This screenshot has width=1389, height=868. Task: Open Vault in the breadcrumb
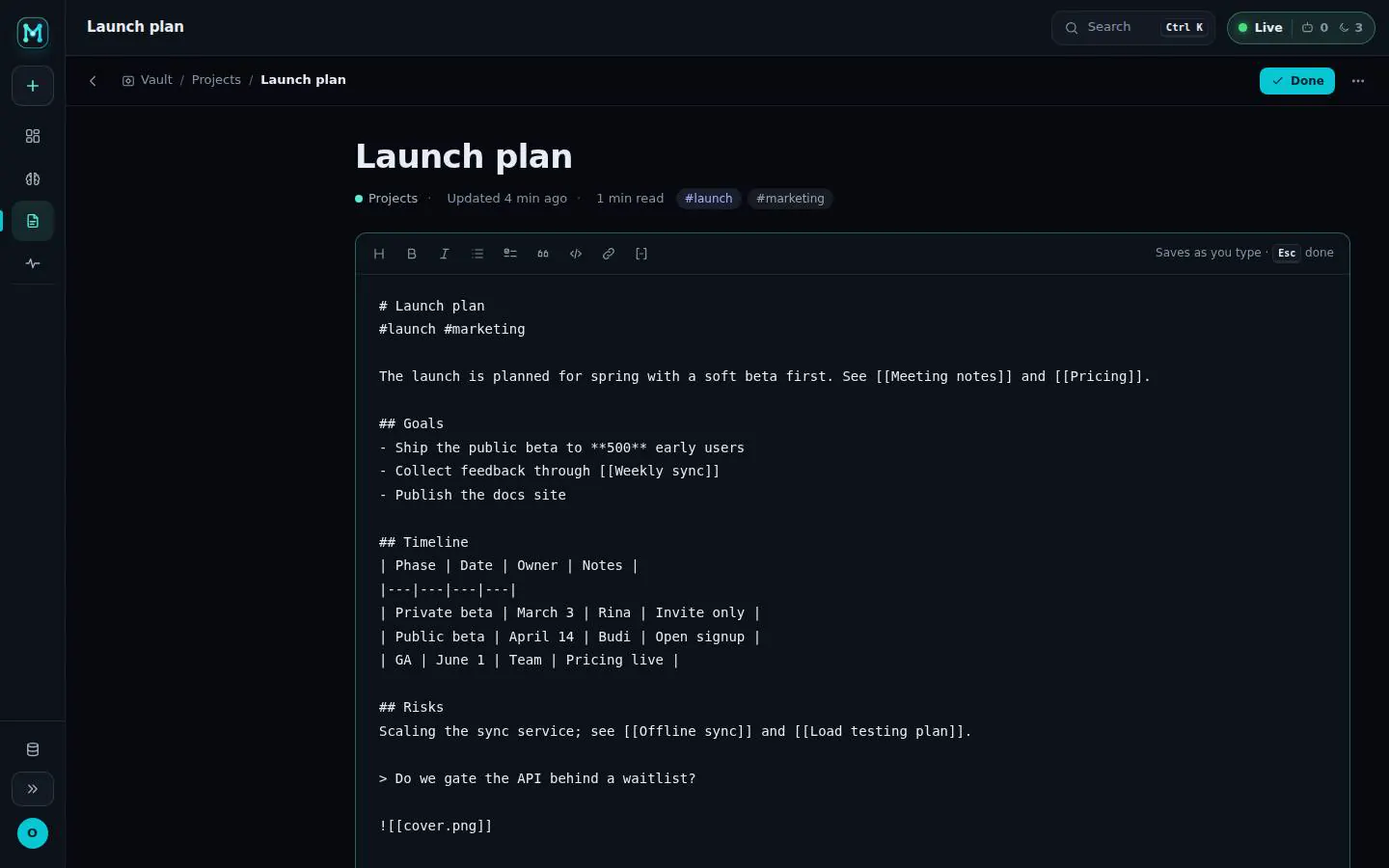[x=147, y=80]
